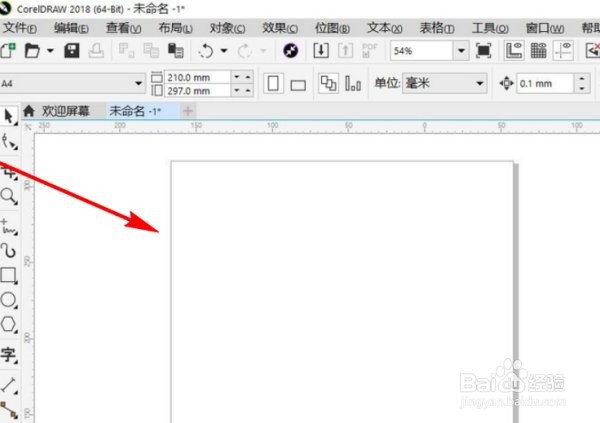Click the ruler origin corner box
The width and height of the screenshot is (600, 423).
click(28, 127)
